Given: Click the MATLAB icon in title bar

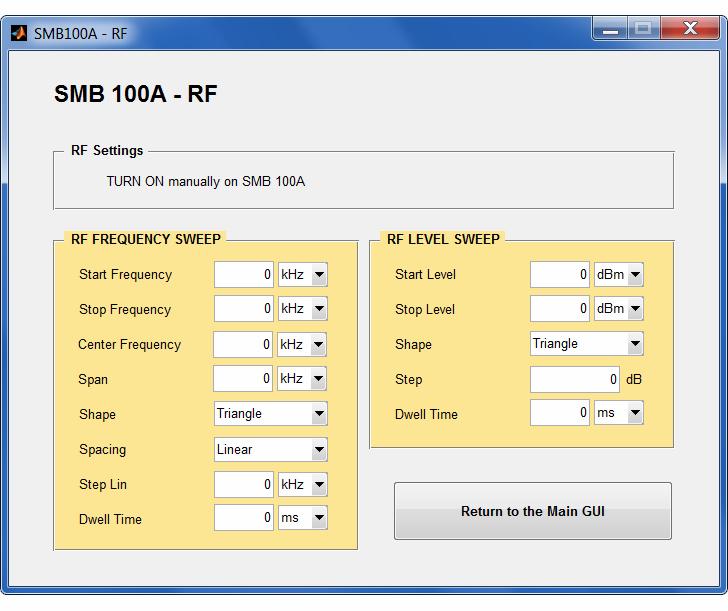Looking at the screenshot, I should click(x=19, y=33).
